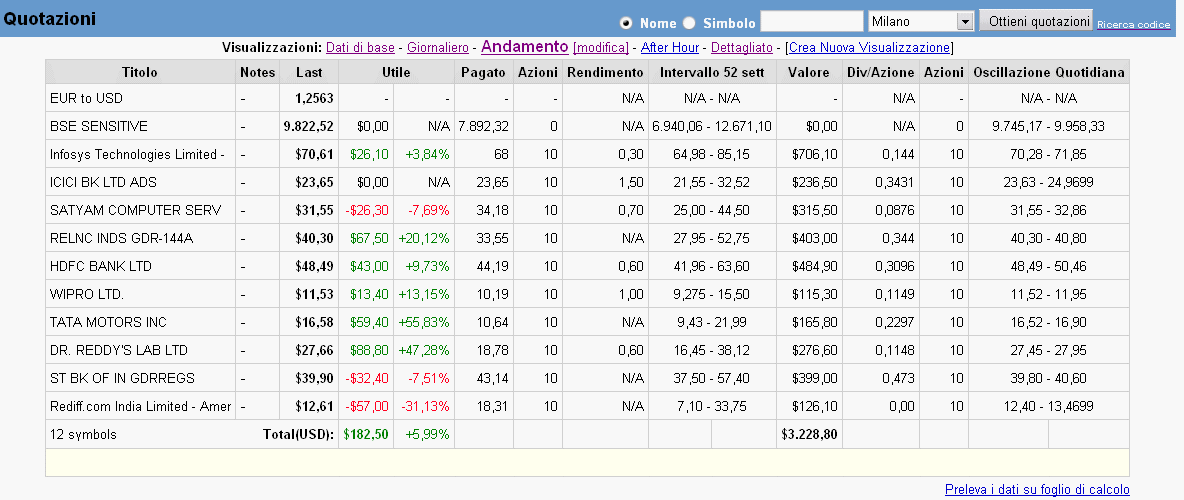The width and height of the screenshot is (1184, 500).
Task: Click the 6.940,06 - 12.671,10 range
Action: (x=712, y=126)
